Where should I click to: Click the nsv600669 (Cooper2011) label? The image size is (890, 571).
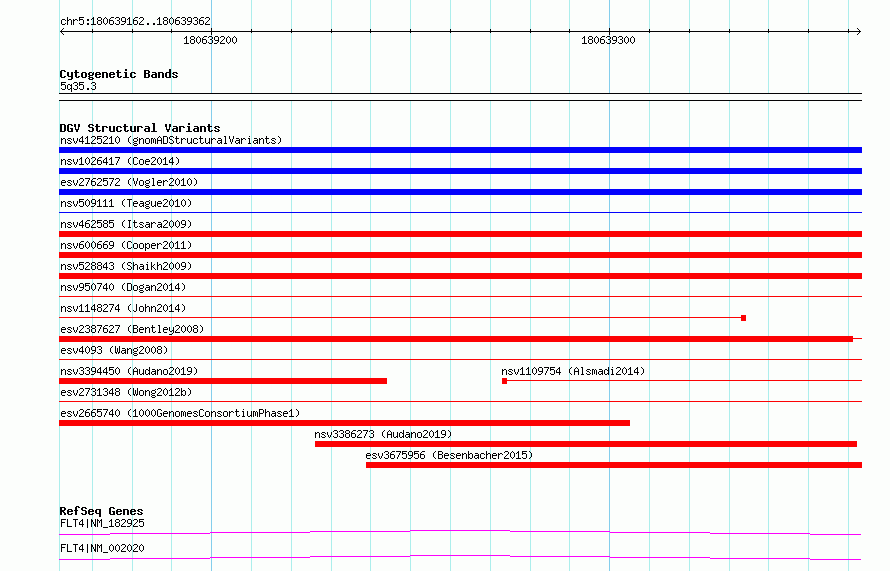click(126, 245)
